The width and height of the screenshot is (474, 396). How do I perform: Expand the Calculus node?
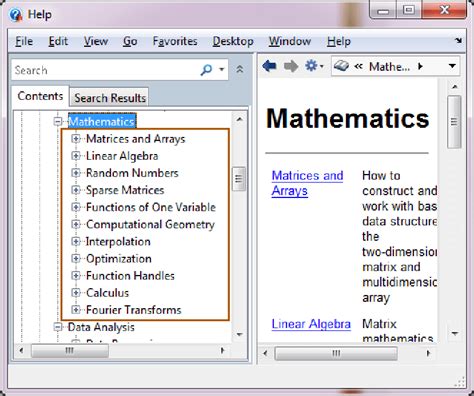(x=76, y=293)
